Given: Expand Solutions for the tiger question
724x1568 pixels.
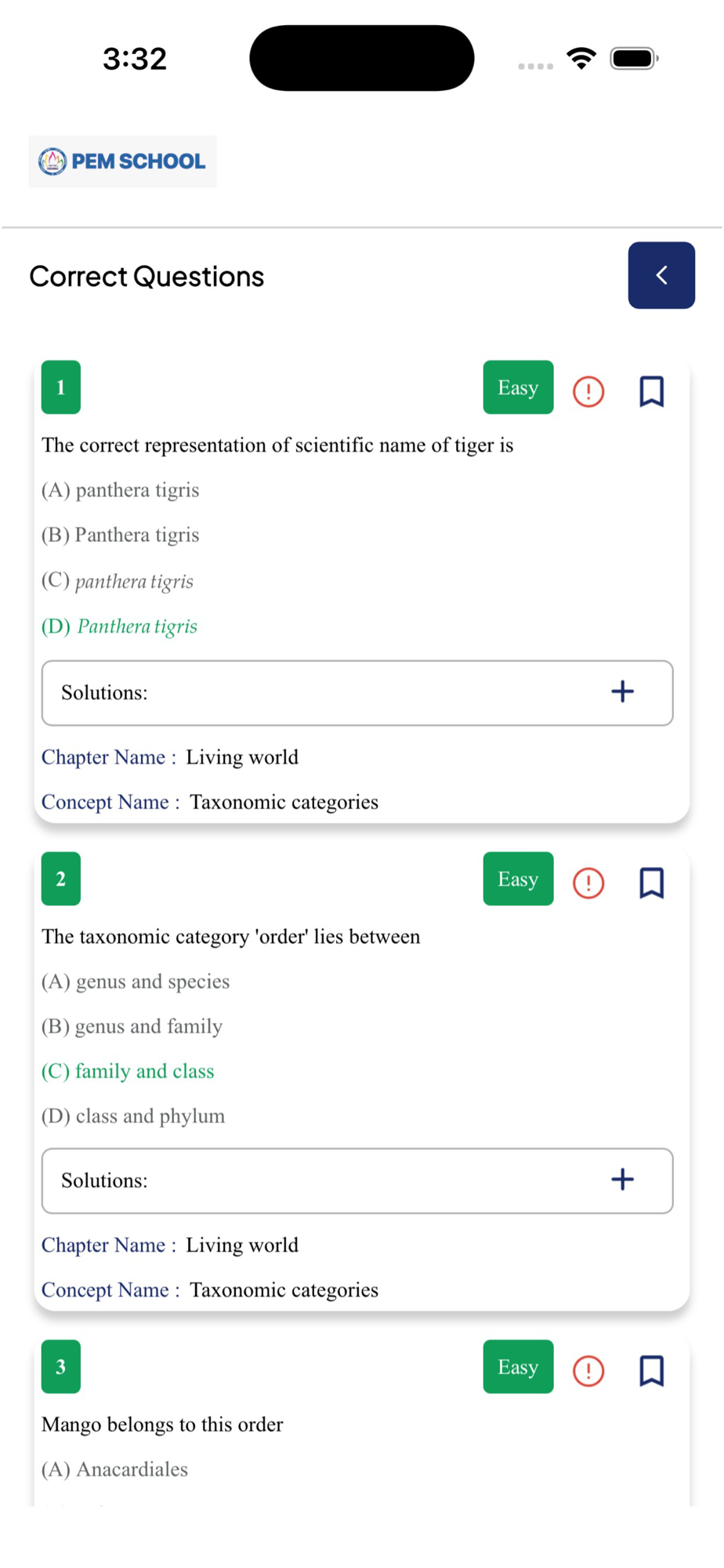Looking at the screenshot, I should (622, 692).
